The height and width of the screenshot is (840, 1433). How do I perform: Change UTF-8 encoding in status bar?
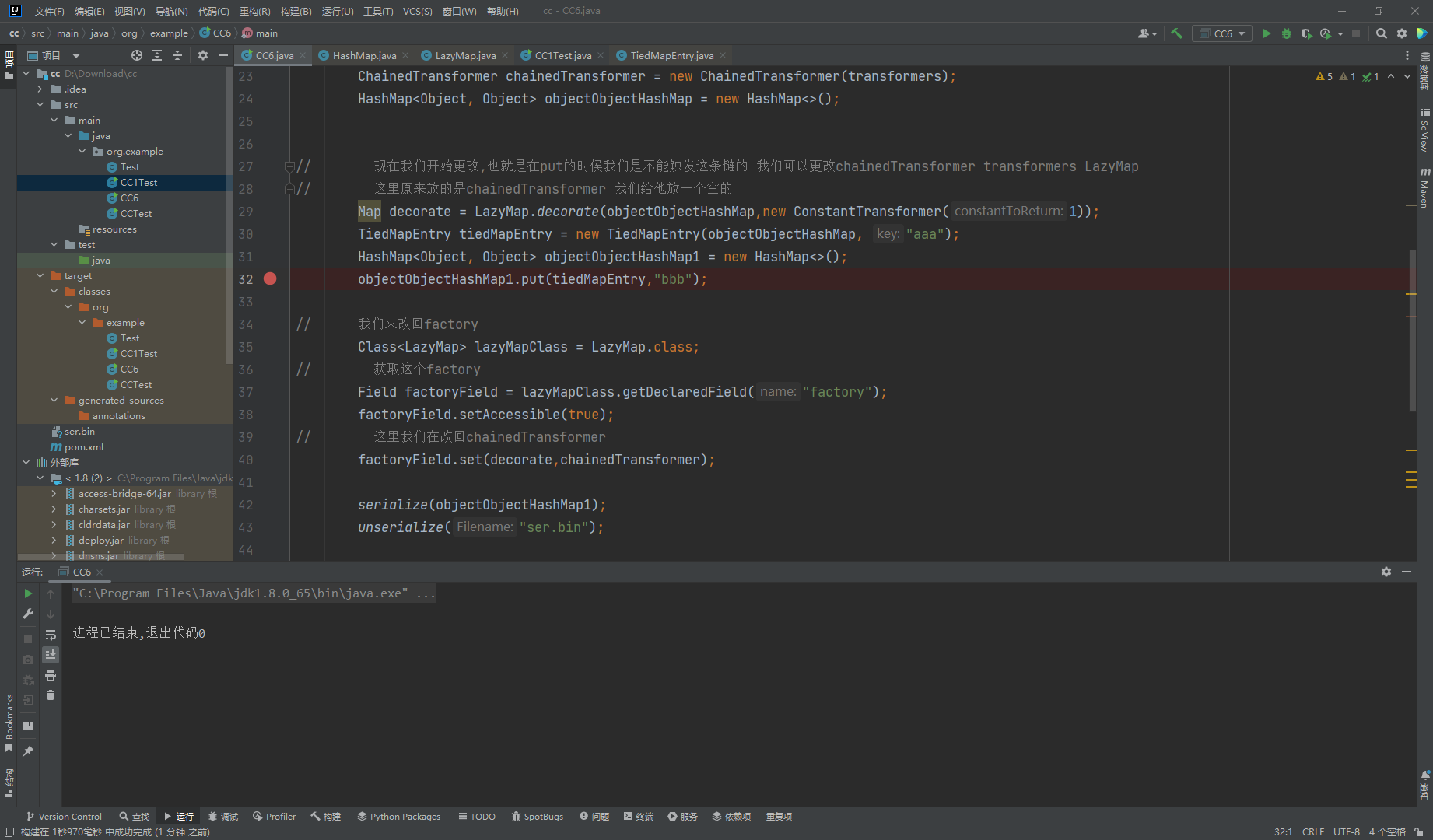click(x=1346, y=831)
